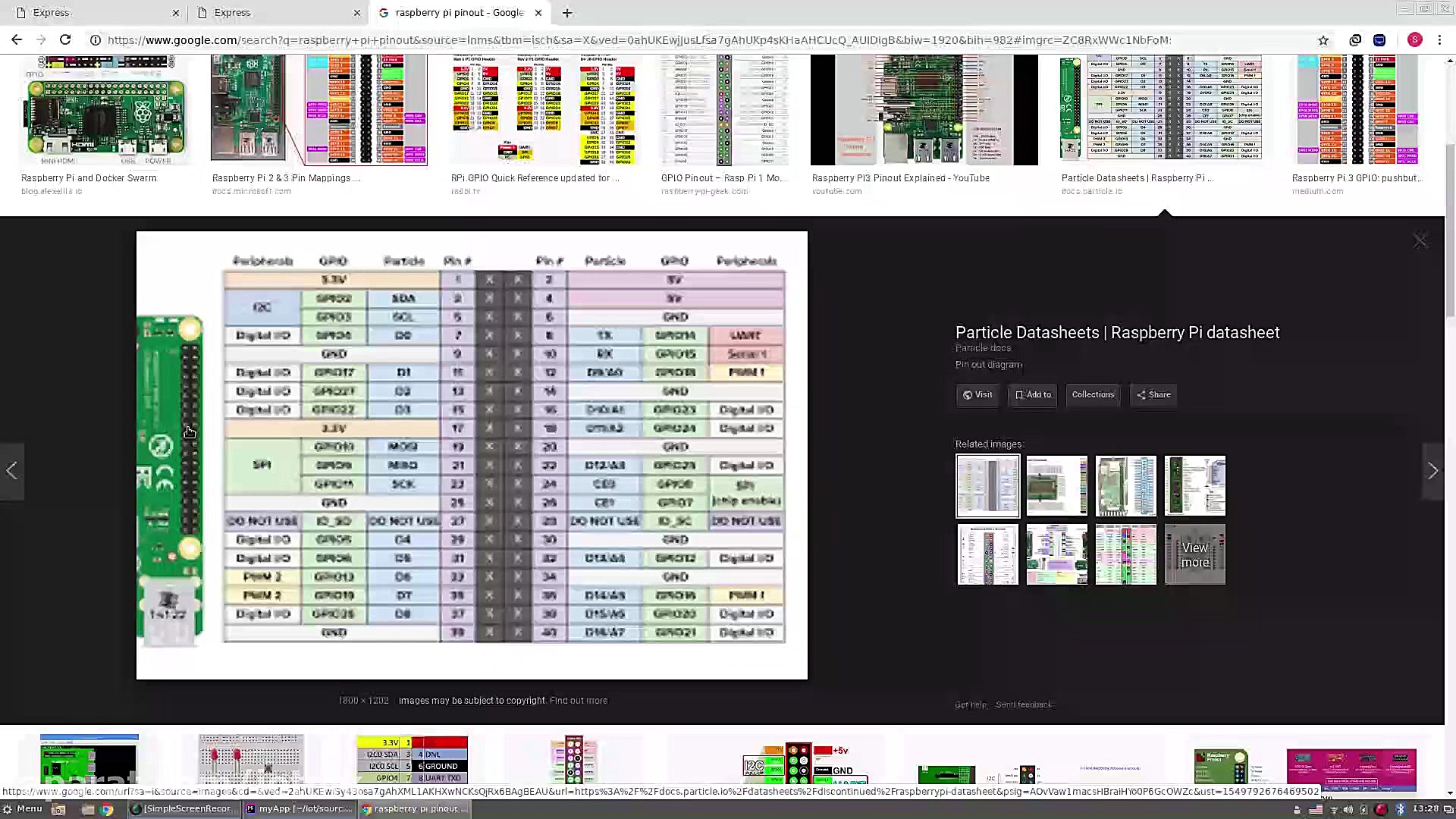
Task: Bookmark this page with star icon
Action: click(x=1323, y=40)
